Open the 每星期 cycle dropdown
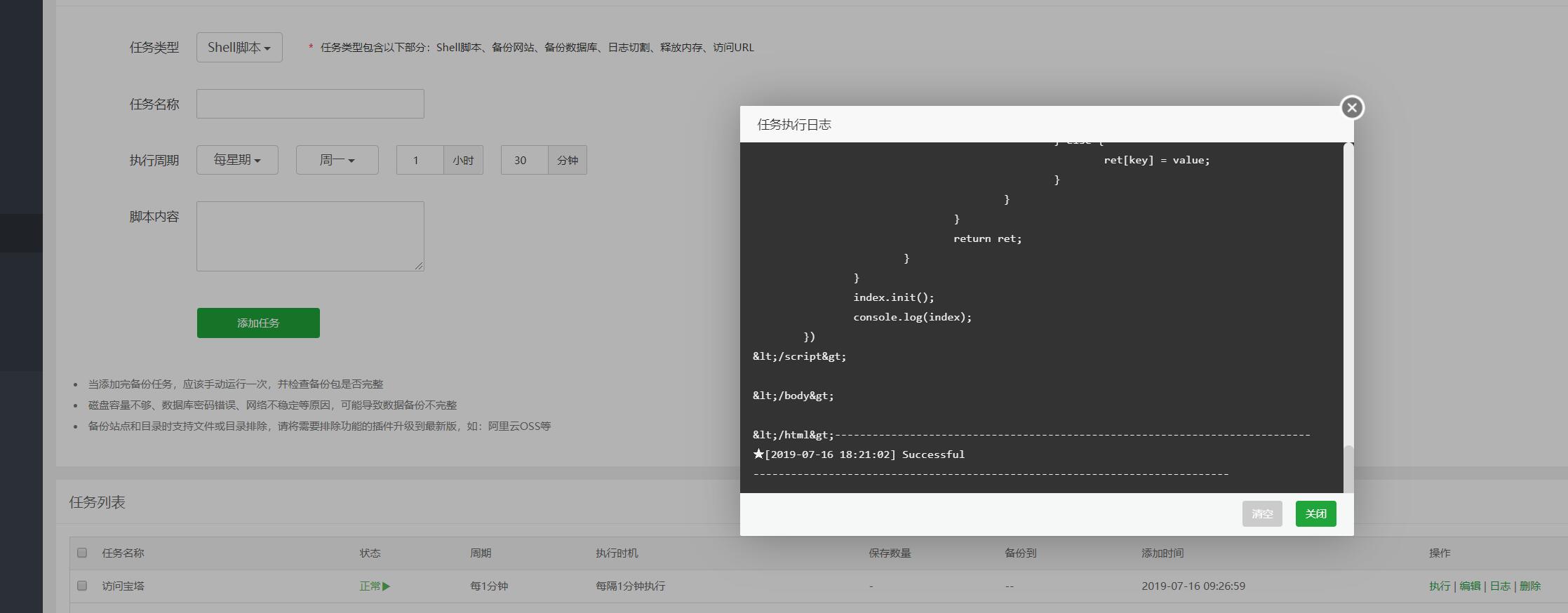Screen dimensions: 1568x613 pyautogui.click(x=237, y=160)
